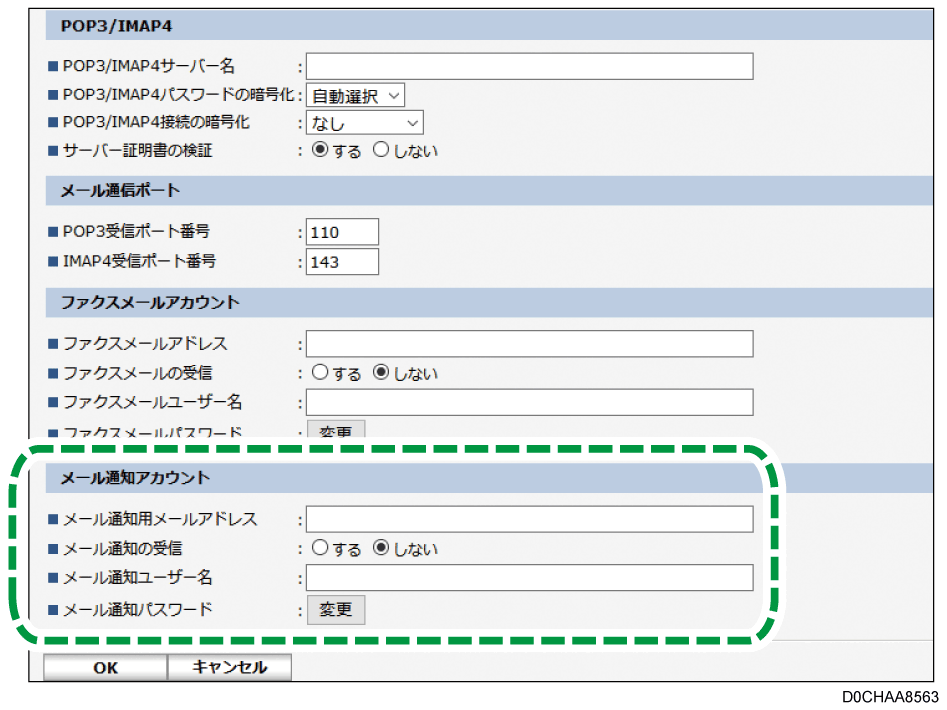Choose しない for ファクスメールの受信
This screenshot has height=710, width=947.
(x=381, y=373)
